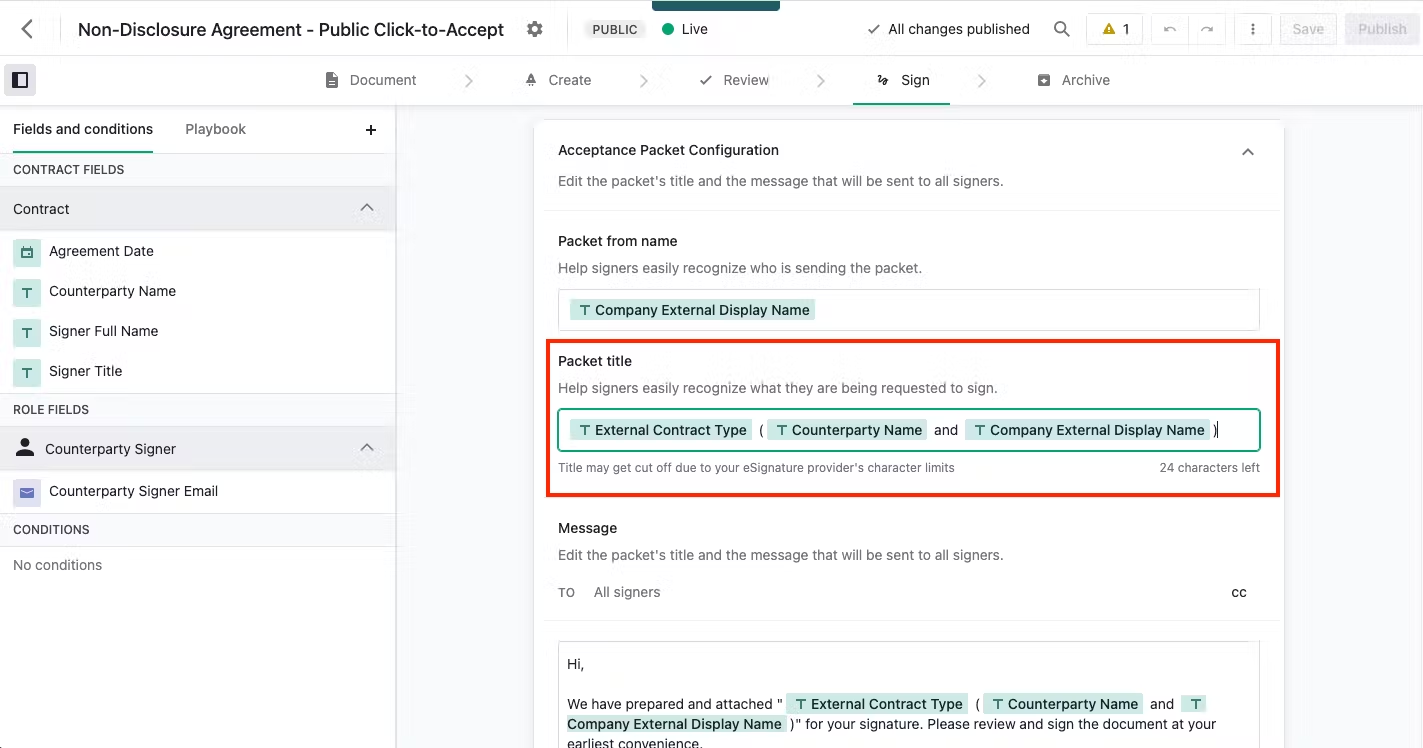
Task: Open the agreement settings gear
Action: pos(535,29)
